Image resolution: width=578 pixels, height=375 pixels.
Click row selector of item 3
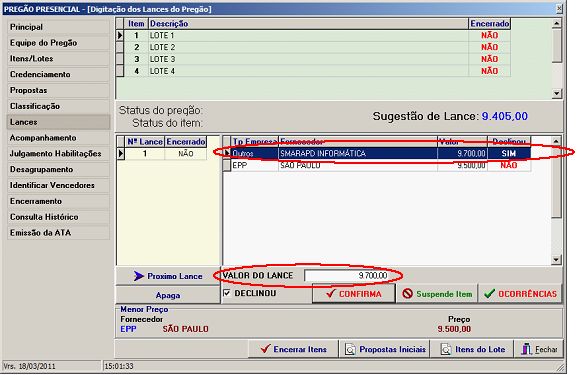120,59
